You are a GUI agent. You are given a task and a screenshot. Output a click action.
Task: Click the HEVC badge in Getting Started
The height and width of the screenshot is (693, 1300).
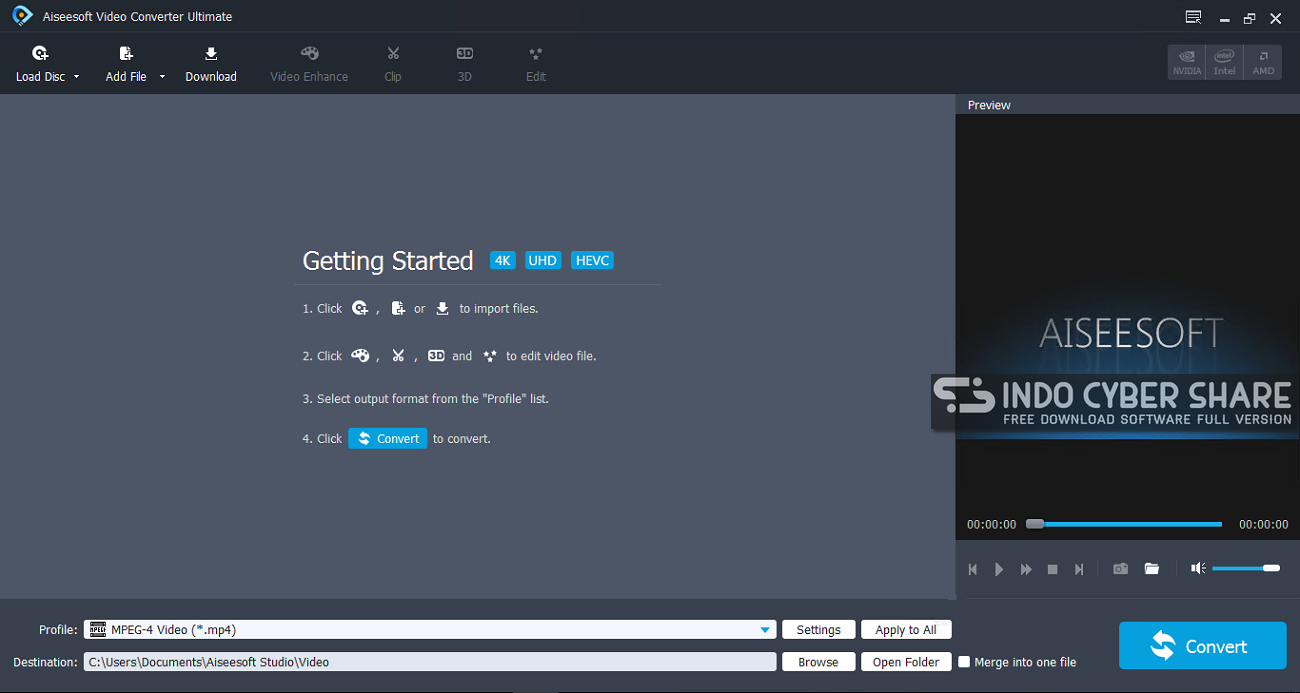tap(592, 261)
